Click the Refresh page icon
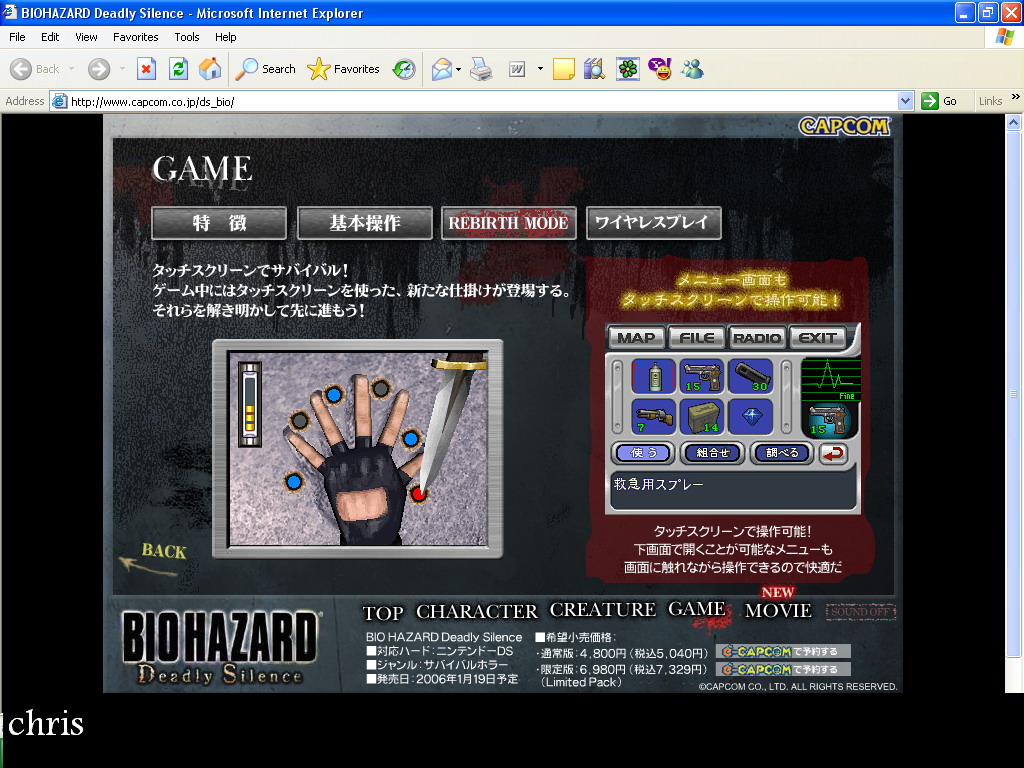The image size is (1024, 768). point(178,69)
